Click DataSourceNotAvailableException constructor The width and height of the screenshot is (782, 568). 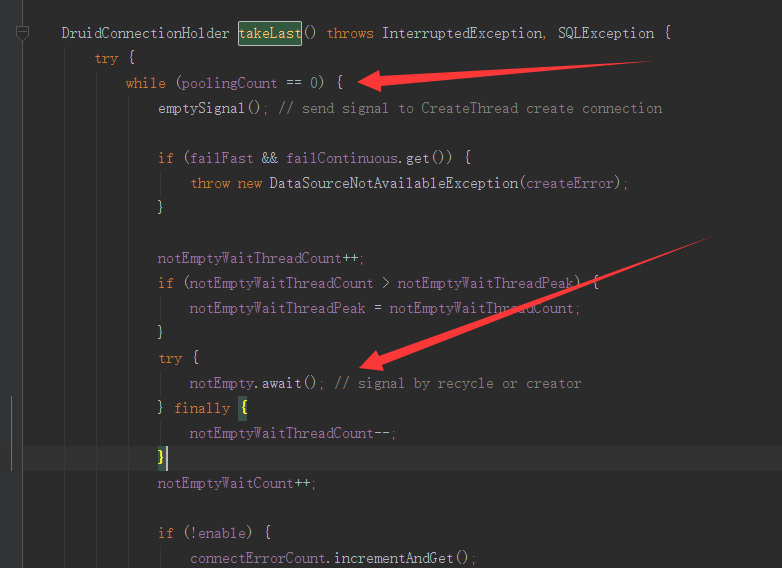pos(394,183)
